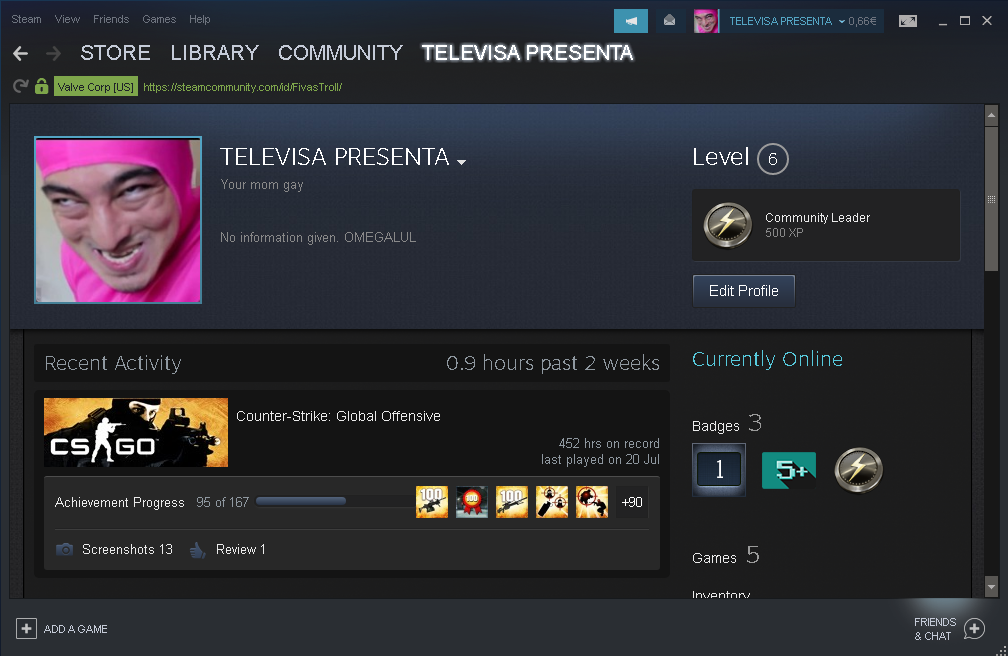Click the Community Leader lightning badge icon
This screenshot has height=656, width=1008.
tap(727, 225)
